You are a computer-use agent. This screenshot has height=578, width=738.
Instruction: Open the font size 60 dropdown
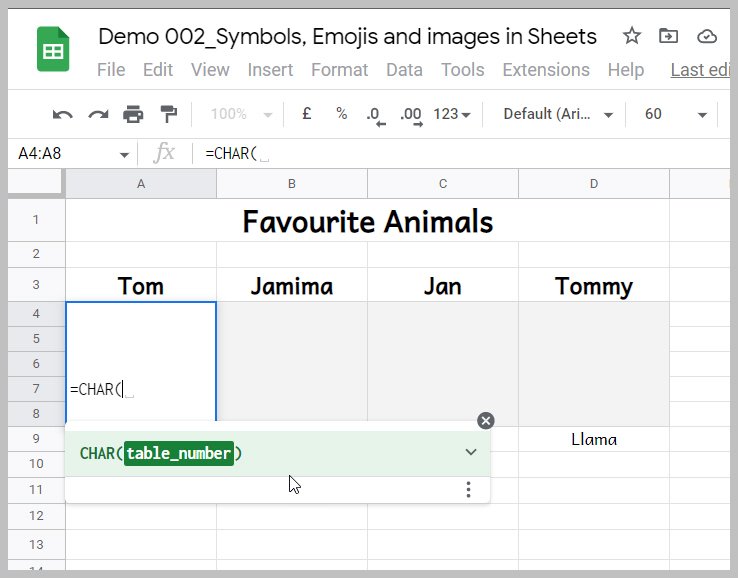click(676, 114)
